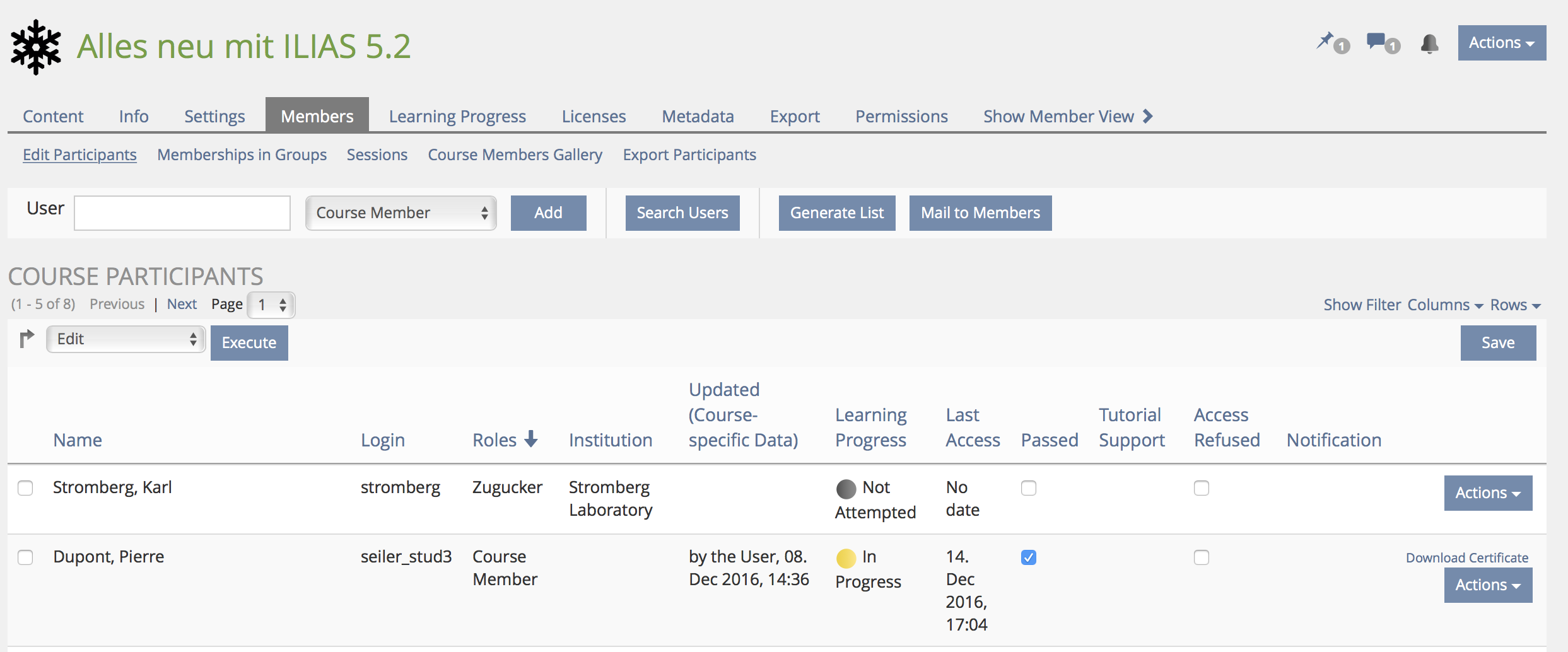Viewport: 1568px width, 652px height.
Task: Click the Roles sort arrow icon
Action: pos(531,439)
